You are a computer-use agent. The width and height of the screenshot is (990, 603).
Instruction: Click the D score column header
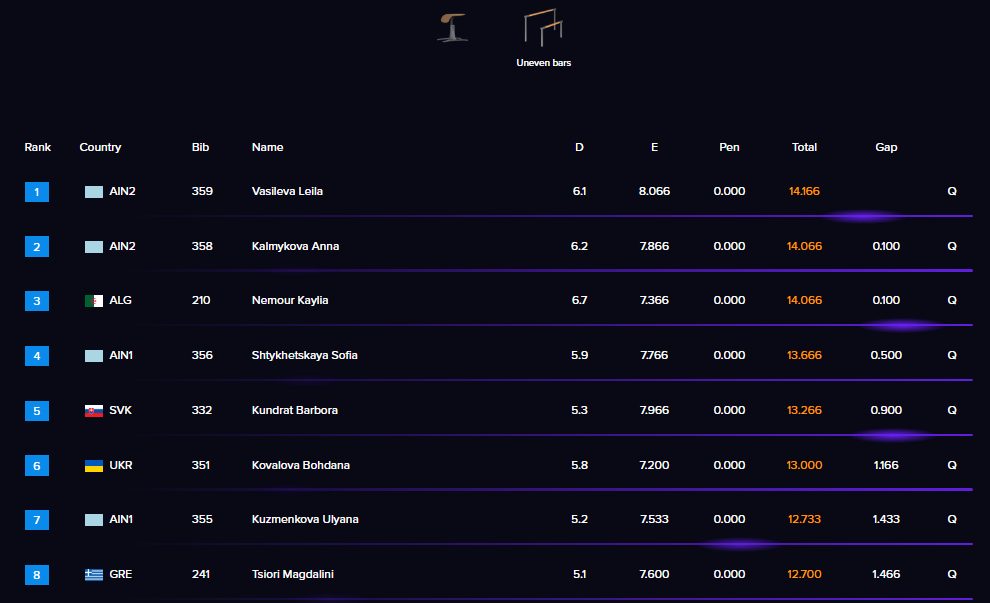point(580,147)
